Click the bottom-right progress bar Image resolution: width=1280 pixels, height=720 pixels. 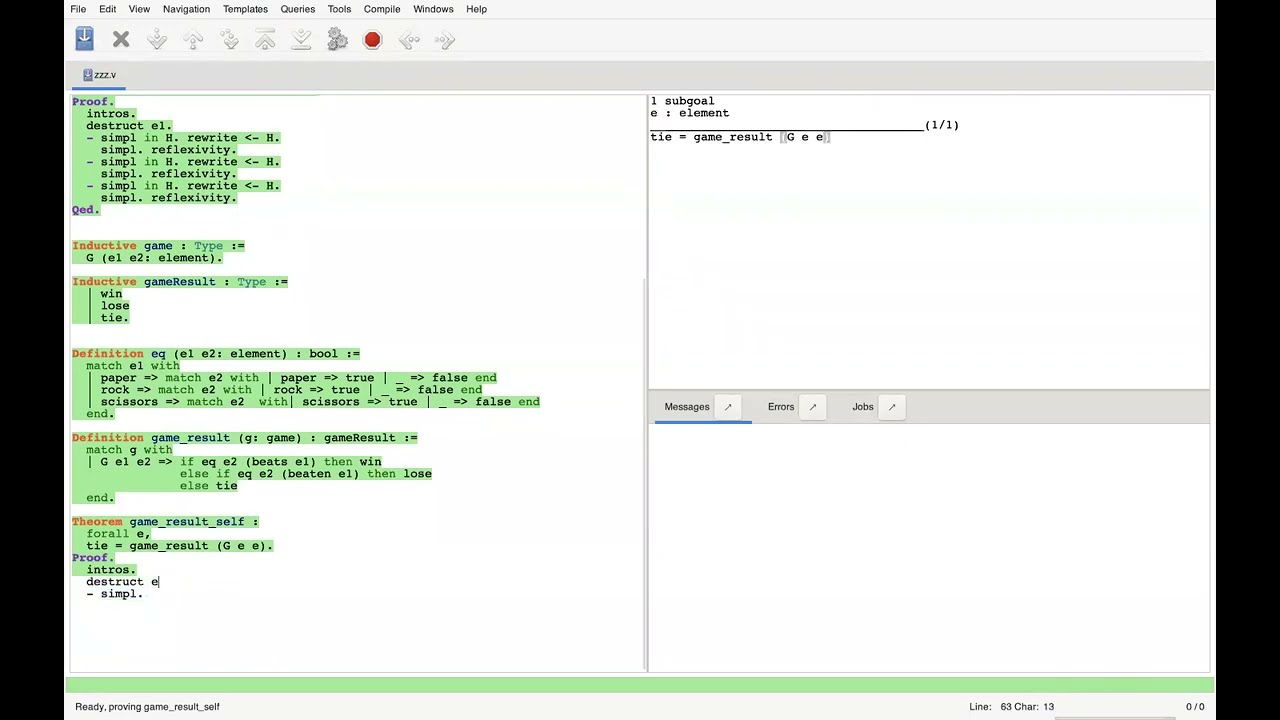(1115, 717)
